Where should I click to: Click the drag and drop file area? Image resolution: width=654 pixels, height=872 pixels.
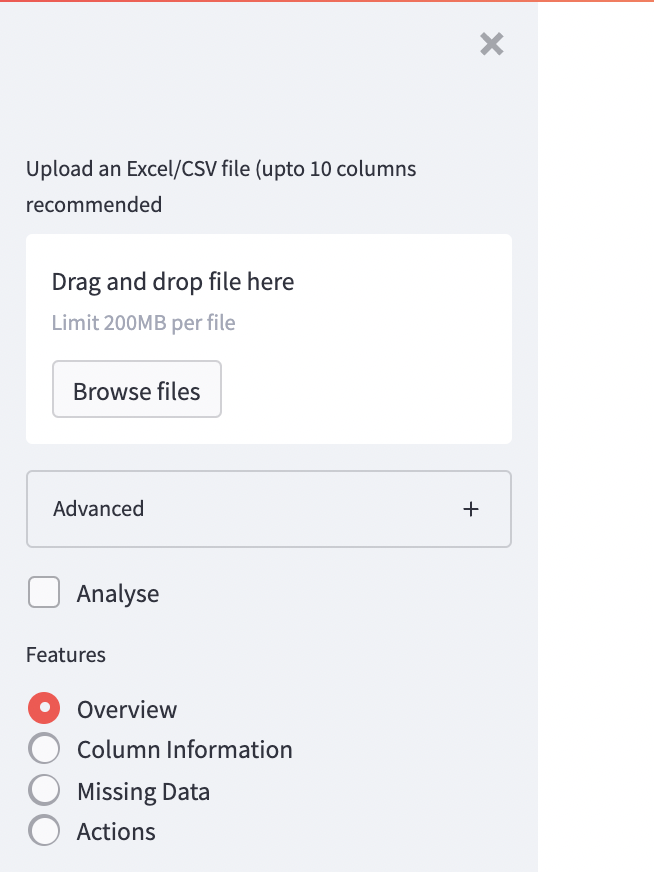(x=269, y=339)
